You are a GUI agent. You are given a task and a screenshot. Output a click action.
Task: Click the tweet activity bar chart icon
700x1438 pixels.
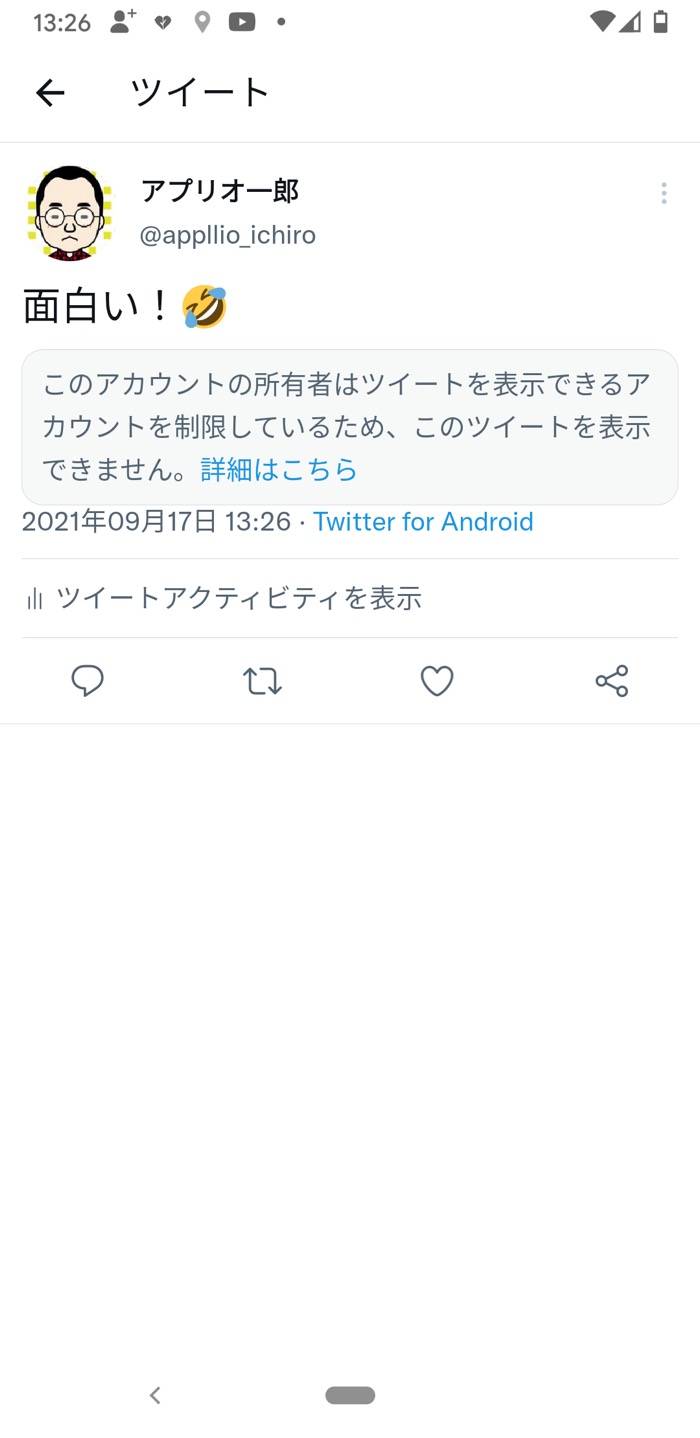click(35, 597)
